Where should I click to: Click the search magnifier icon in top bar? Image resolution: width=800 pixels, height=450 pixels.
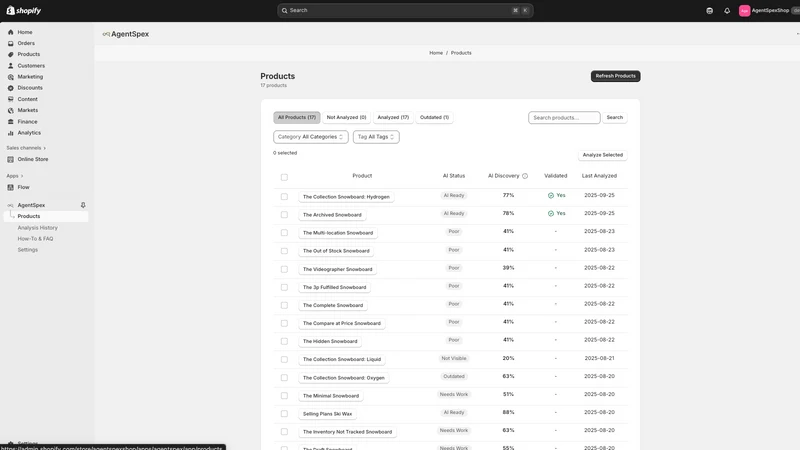(285, 10)
